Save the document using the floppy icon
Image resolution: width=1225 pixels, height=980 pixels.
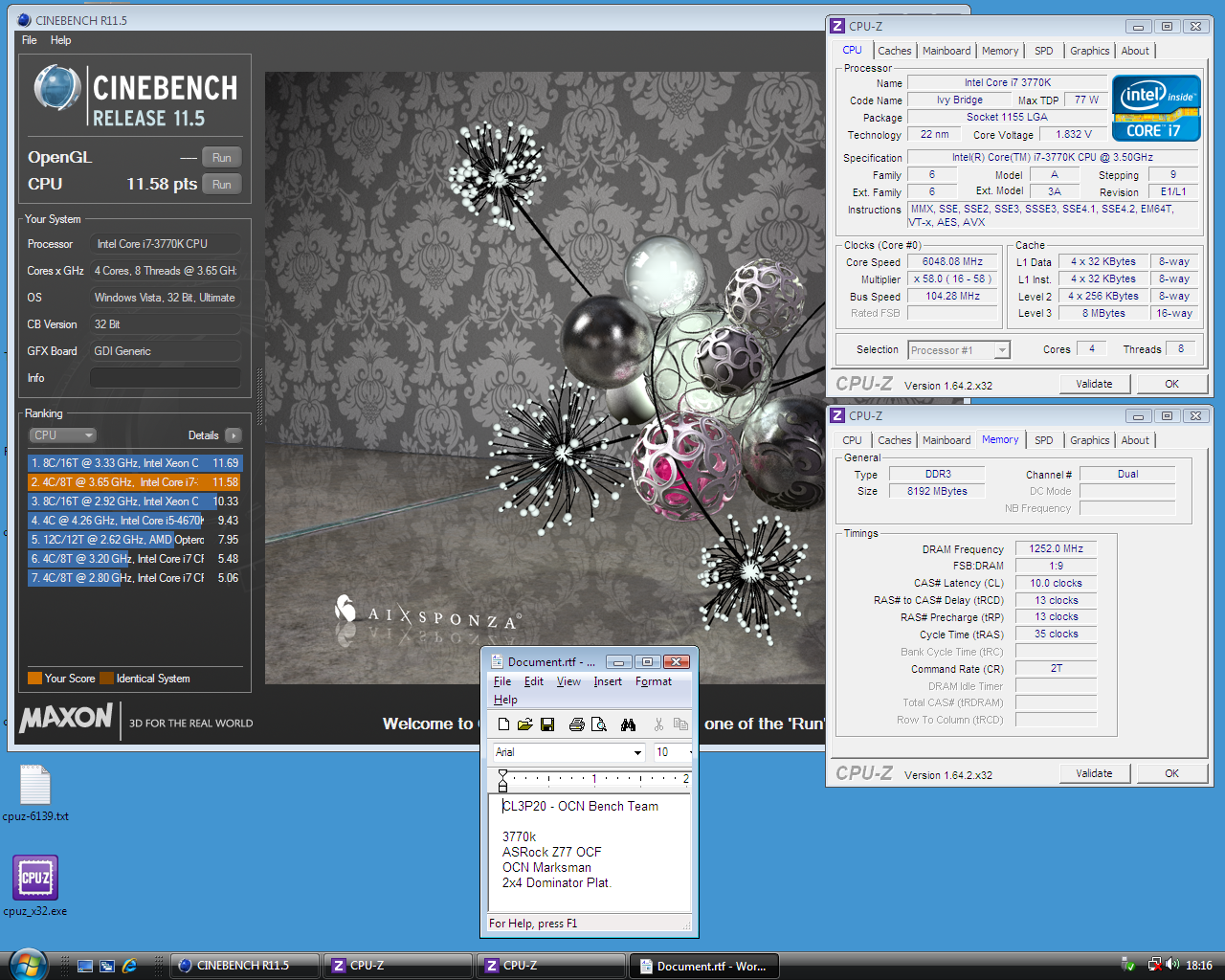click(x=547, y=724)
